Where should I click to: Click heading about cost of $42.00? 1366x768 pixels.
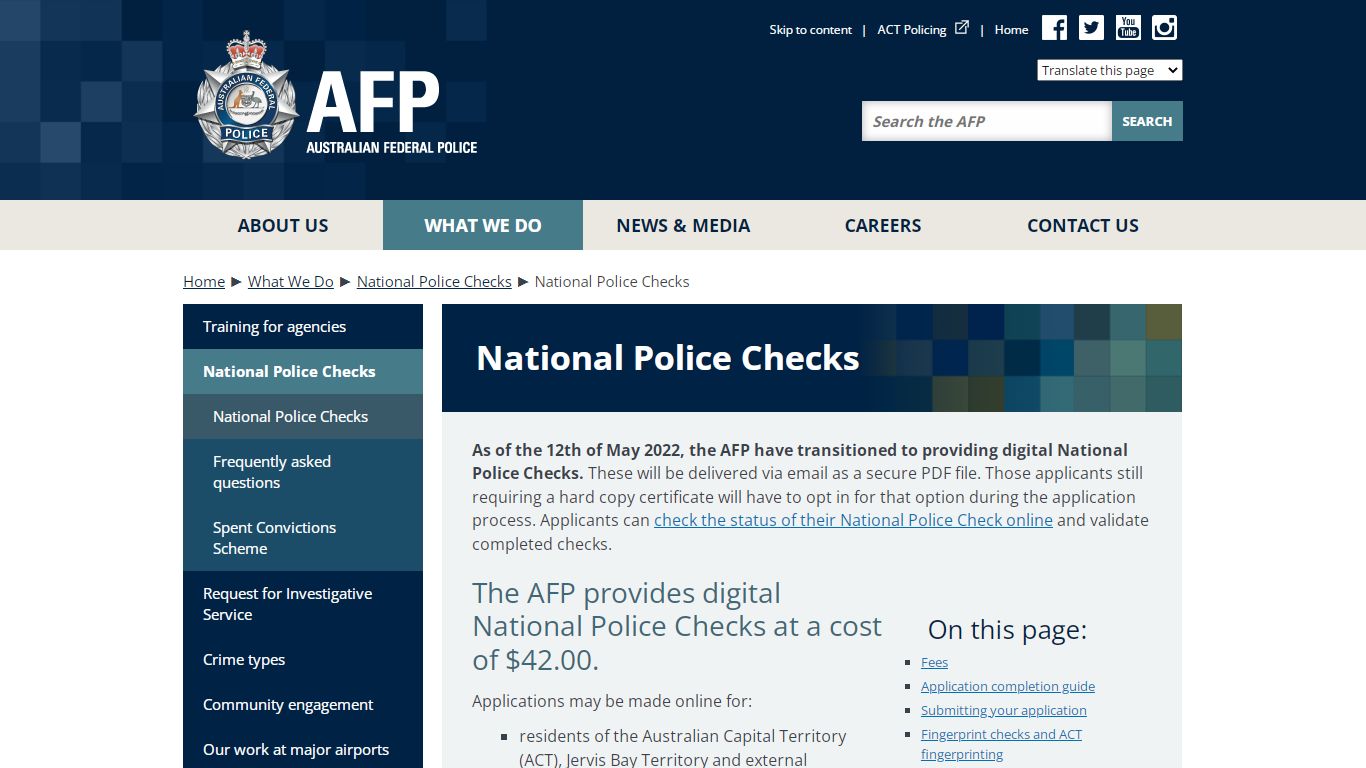pos(677,626)
